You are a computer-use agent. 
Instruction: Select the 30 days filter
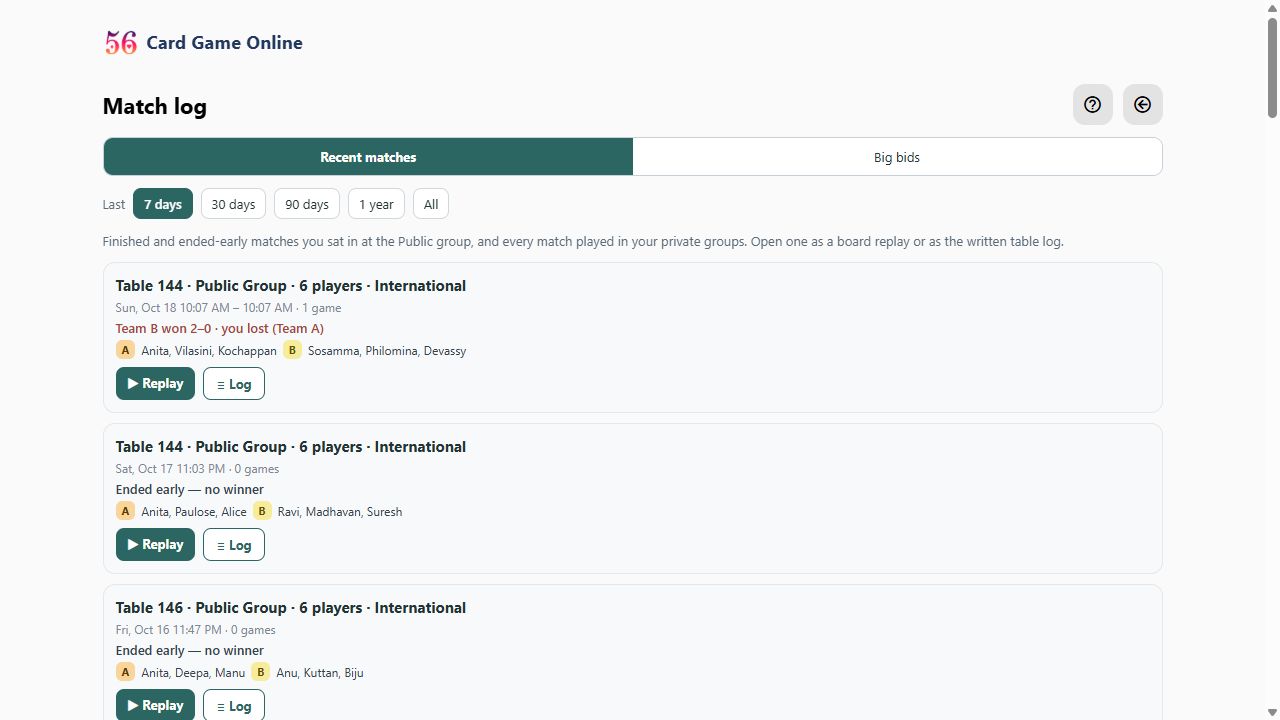(x=233, y=204)
